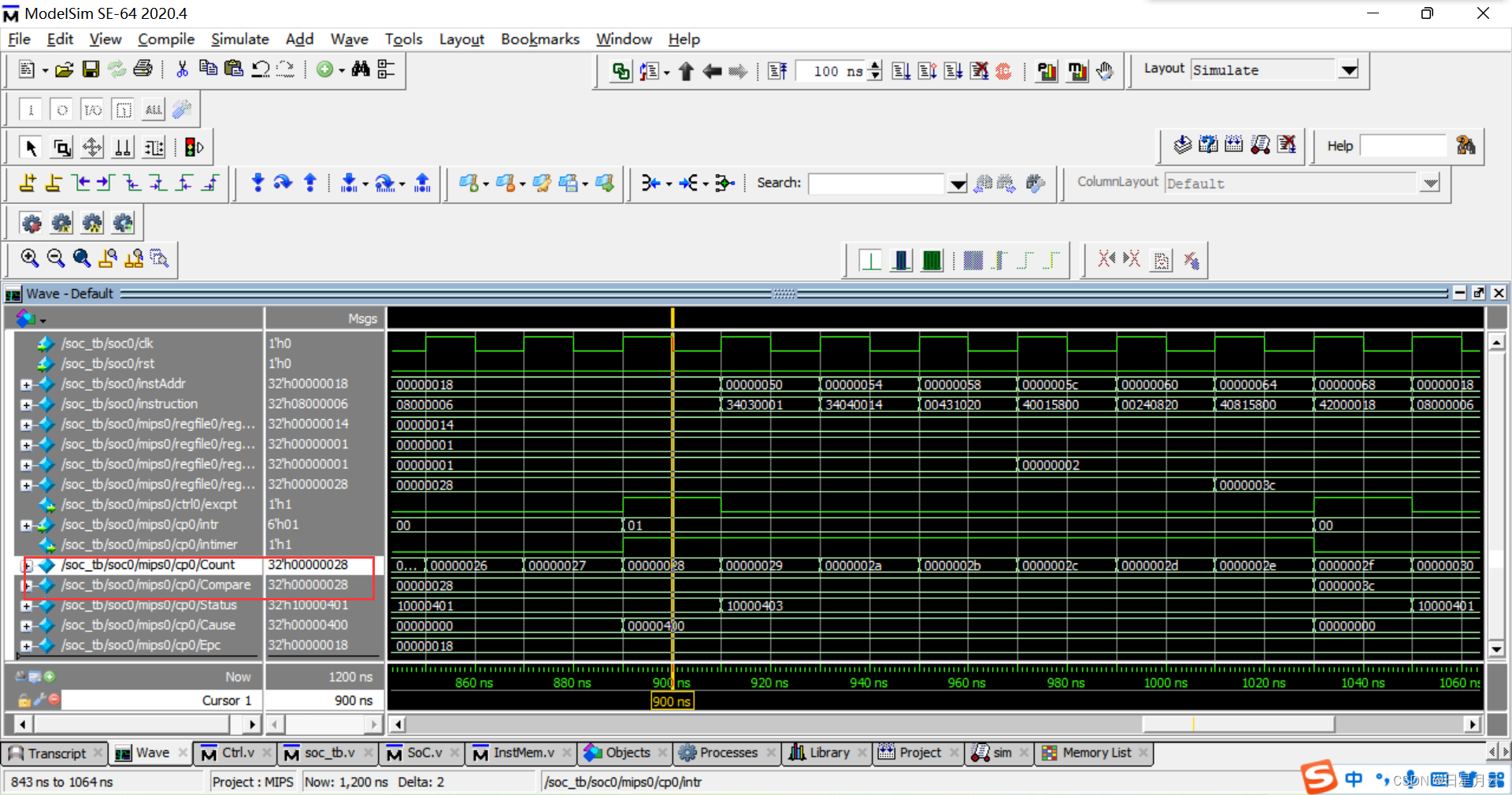The image size is (1512, 795).
Task: Select the arrow Select Mode tool
Action: [x=31, y=147]
